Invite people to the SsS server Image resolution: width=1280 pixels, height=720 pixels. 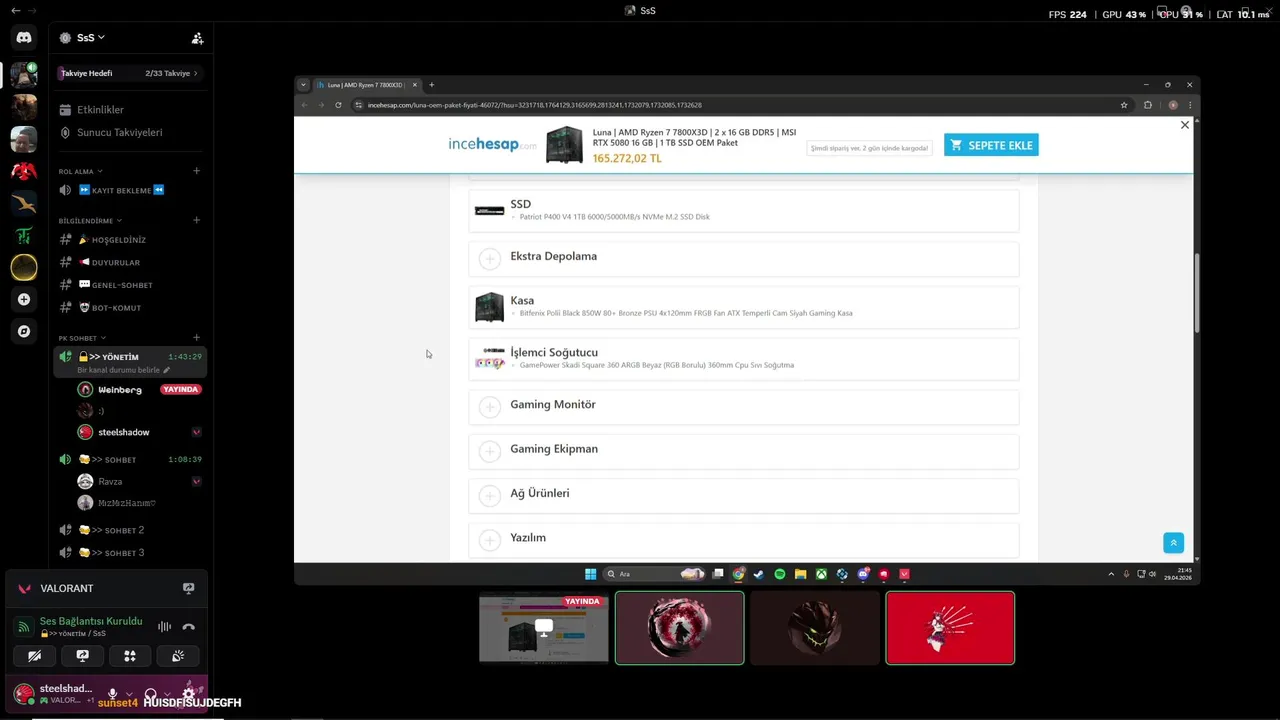coord(197,38)
